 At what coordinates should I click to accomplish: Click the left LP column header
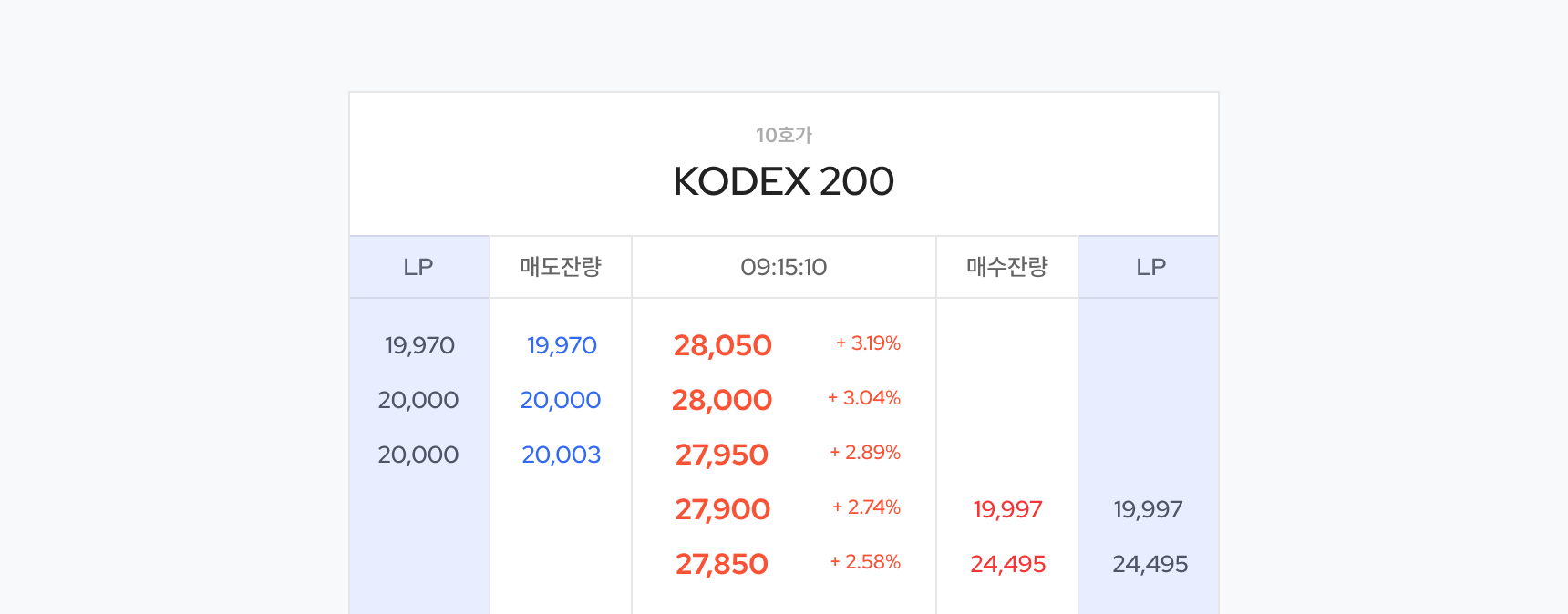tap(418, 267)
